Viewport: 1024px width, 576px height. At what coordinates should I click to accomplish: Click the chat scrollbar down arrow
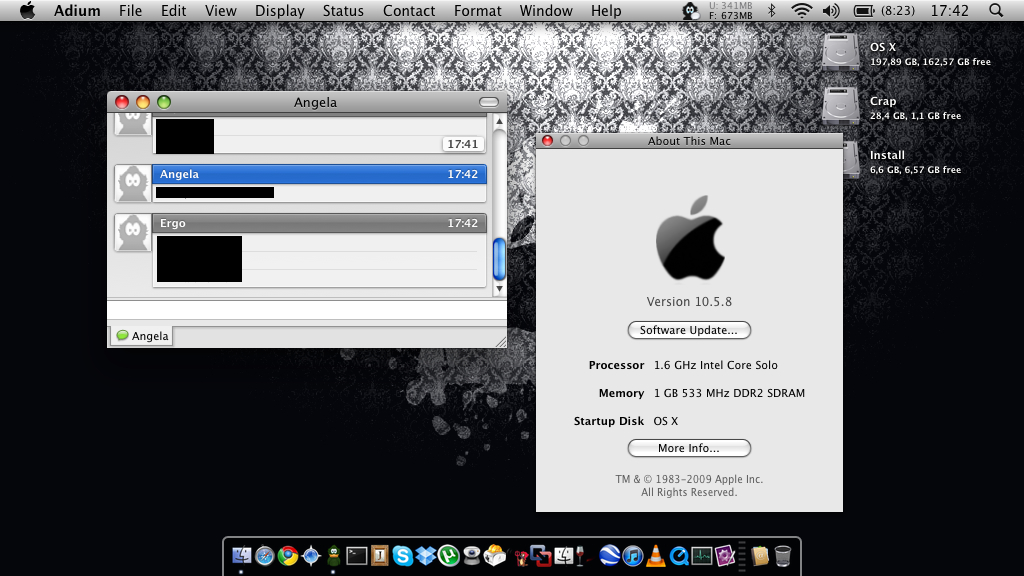(x=499, y=289)
